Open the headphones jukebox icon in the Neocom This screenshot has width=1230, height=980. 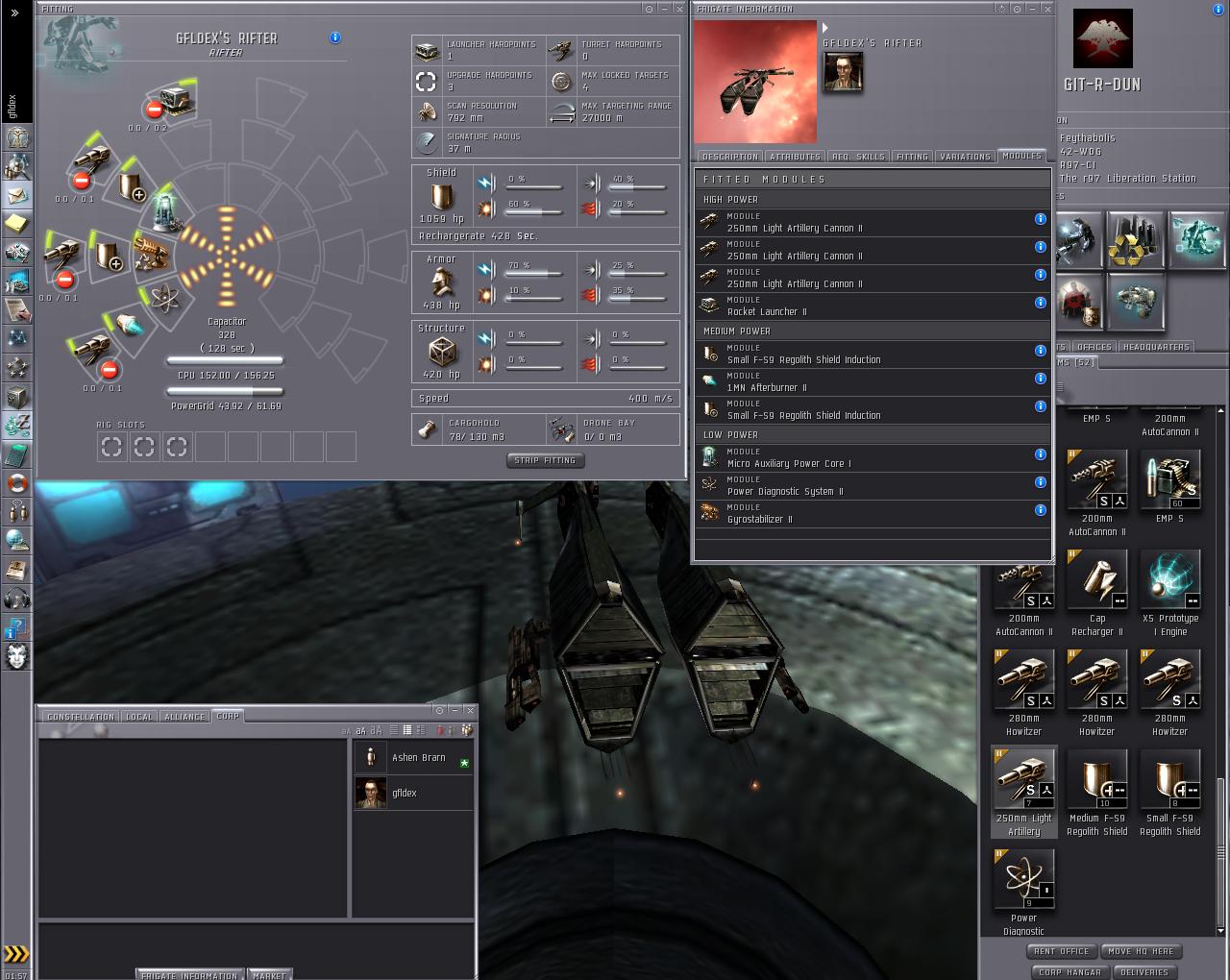click(x=17, y=599)
